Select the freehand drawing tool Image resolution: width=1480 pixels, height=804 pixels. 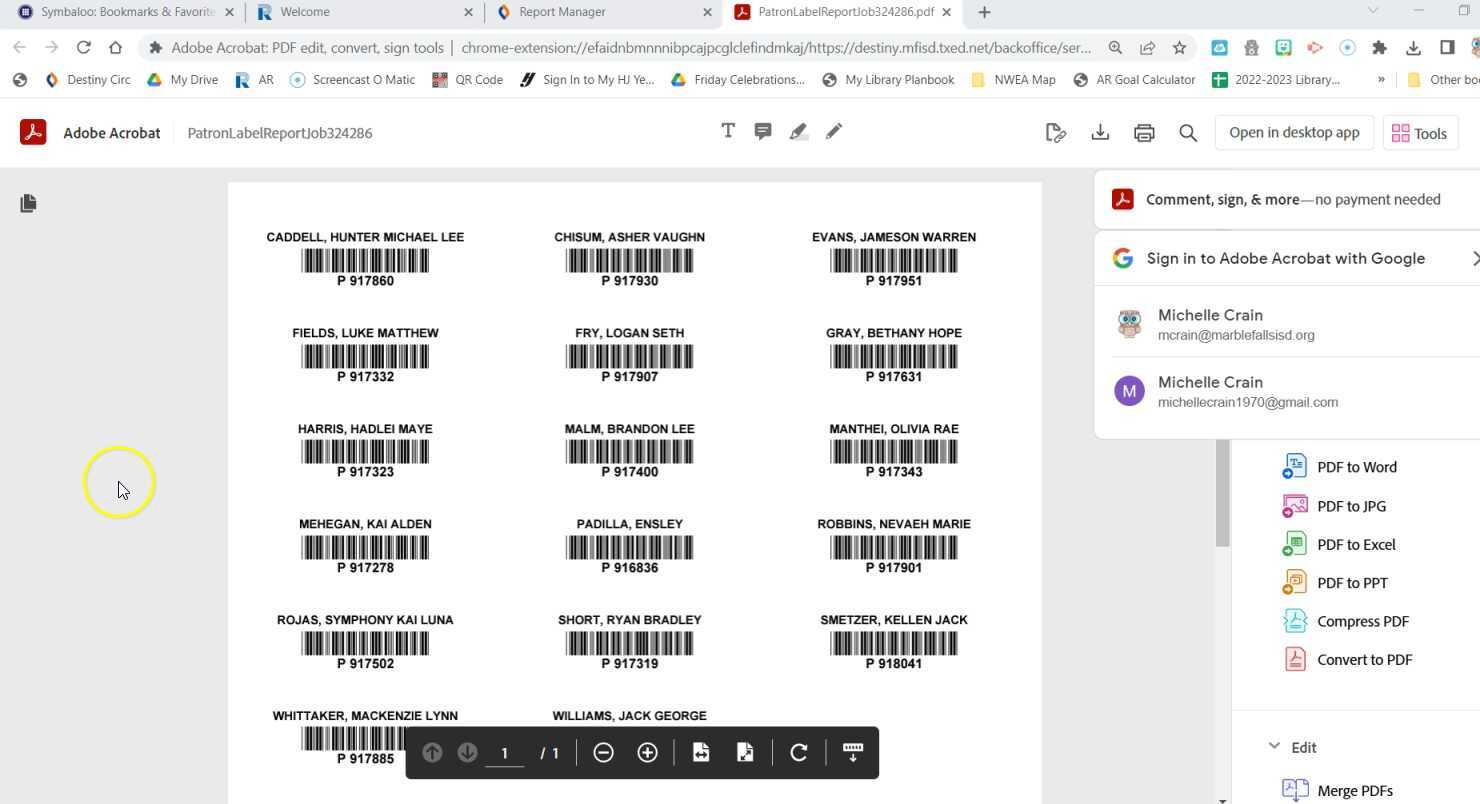coord(833,131)
